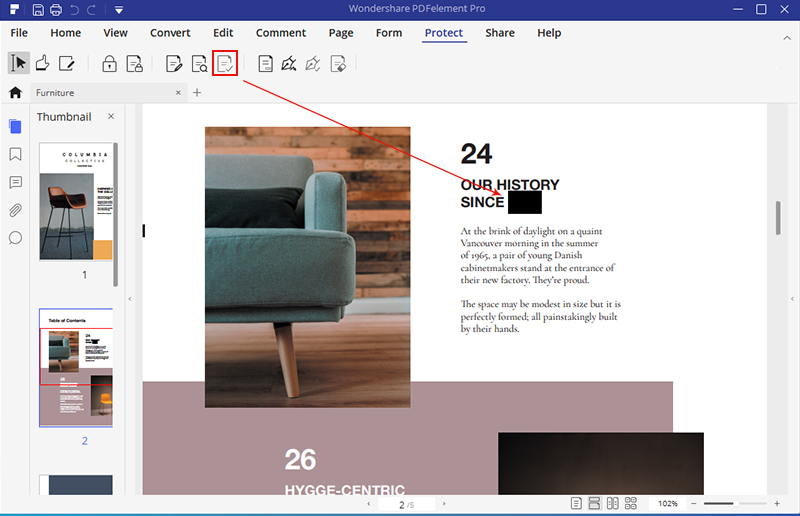Select page 1 thumbnail
800x516 pixels.
(76, 202)
